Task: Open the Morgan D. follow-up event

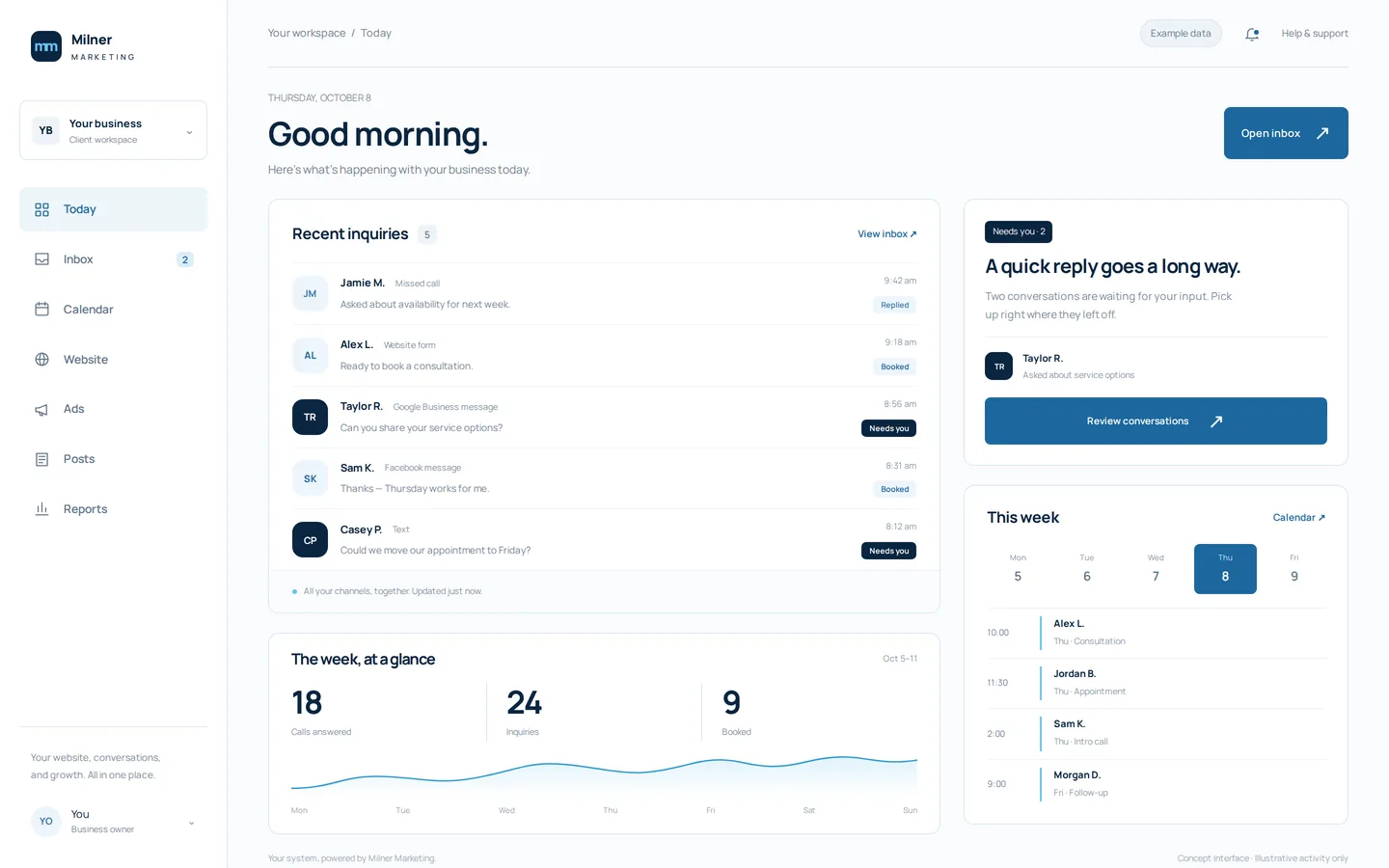Action: click(x=1157, y=784)
